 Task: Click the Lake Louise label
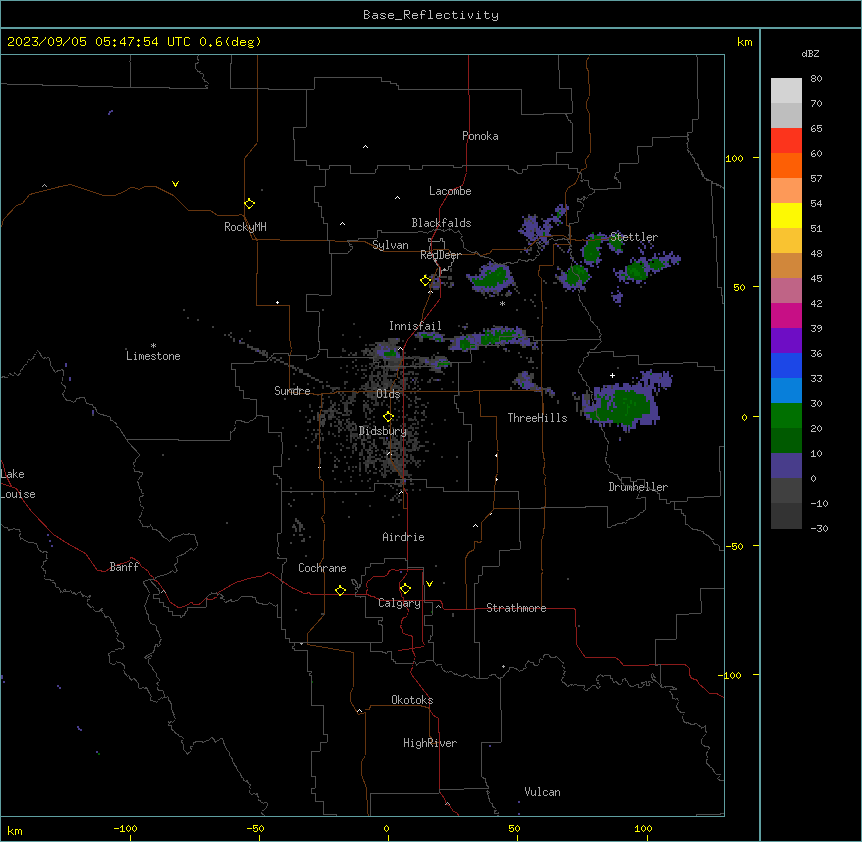point(18,484)
